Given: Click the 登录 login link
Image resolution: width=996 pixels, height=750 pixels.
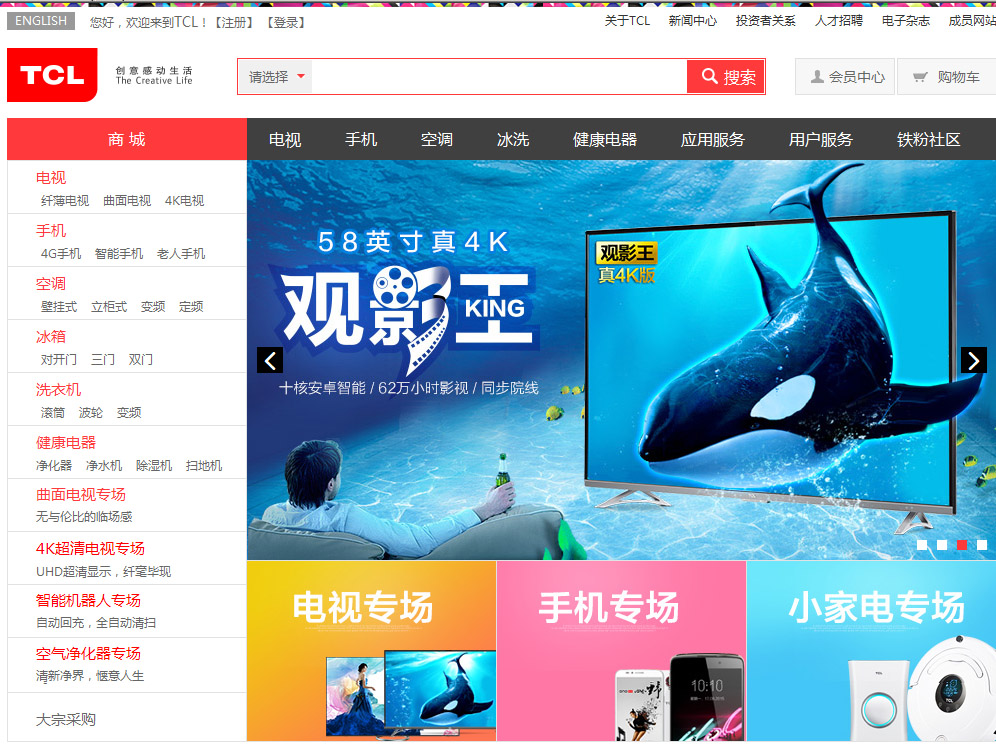Looking at the screenshot, I should coord(286,22).
